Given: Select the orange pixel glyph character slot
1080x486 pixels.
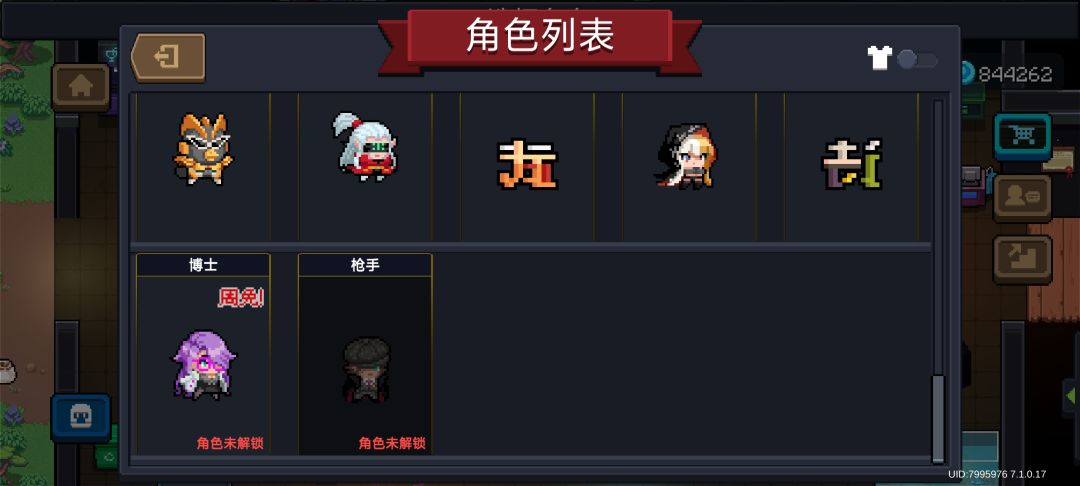Looking at the screenshot, I should click(527, 165).
